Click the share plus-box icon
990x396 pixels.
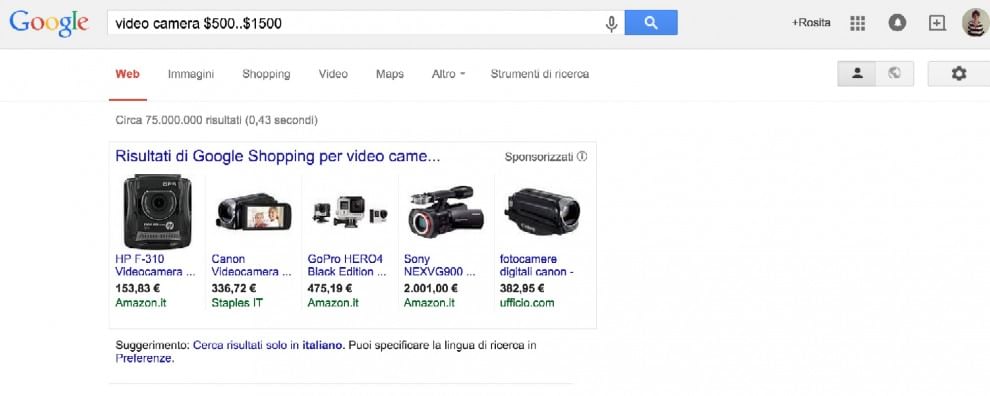coord(937,23)
